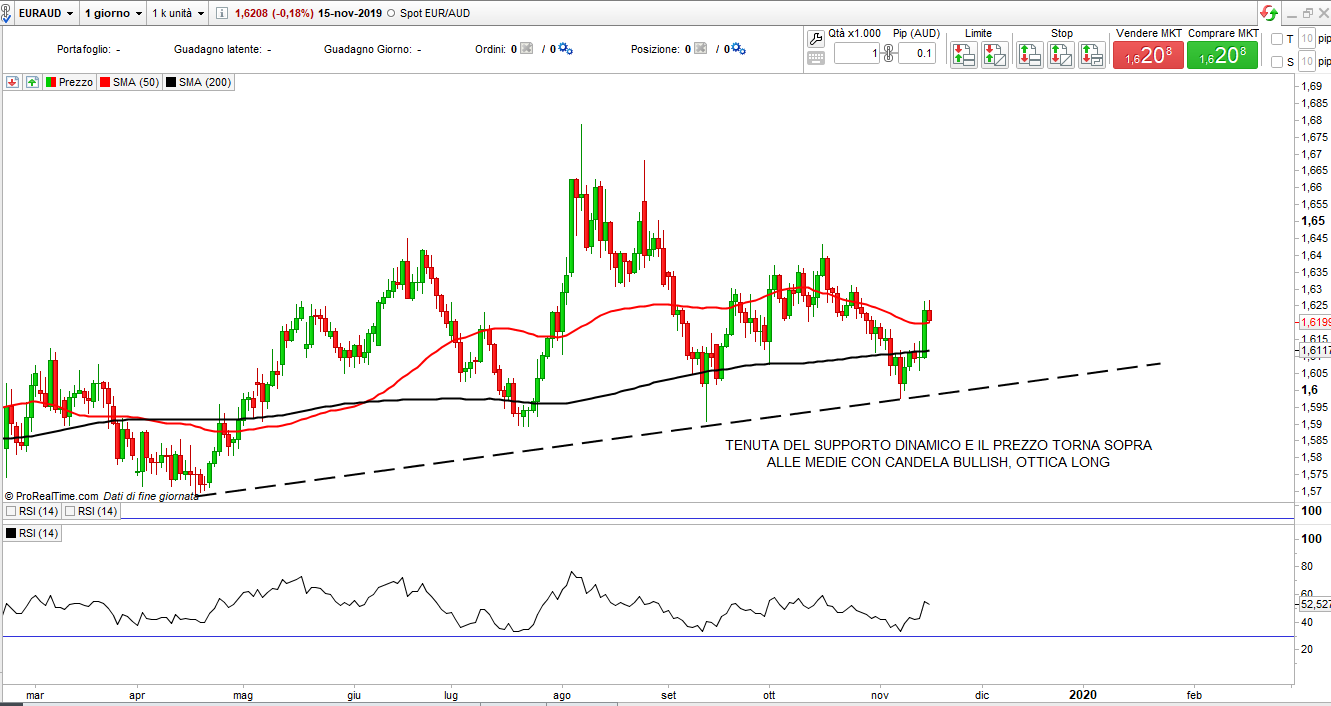
Task: Open trading settings wrench icon
Action: tap(815, 39)
